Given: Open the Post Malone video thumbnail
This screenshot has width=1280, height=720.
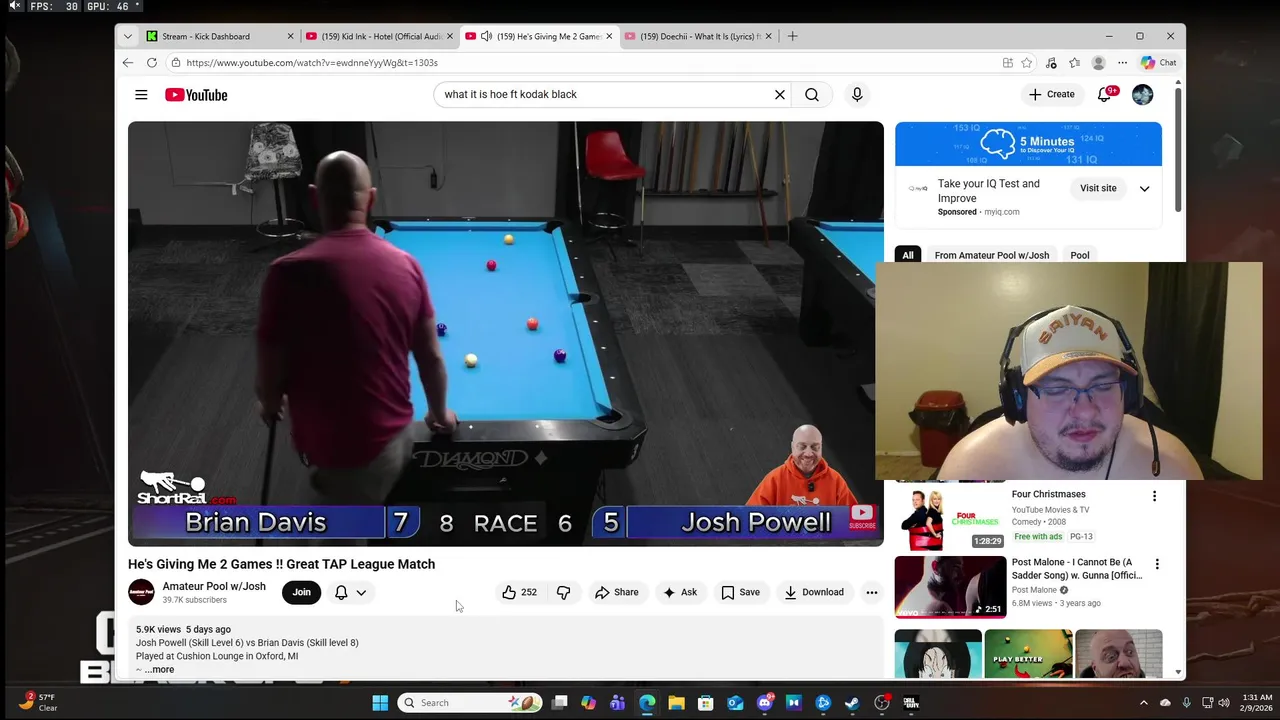Looking at the screenshot, I should 950,587.
